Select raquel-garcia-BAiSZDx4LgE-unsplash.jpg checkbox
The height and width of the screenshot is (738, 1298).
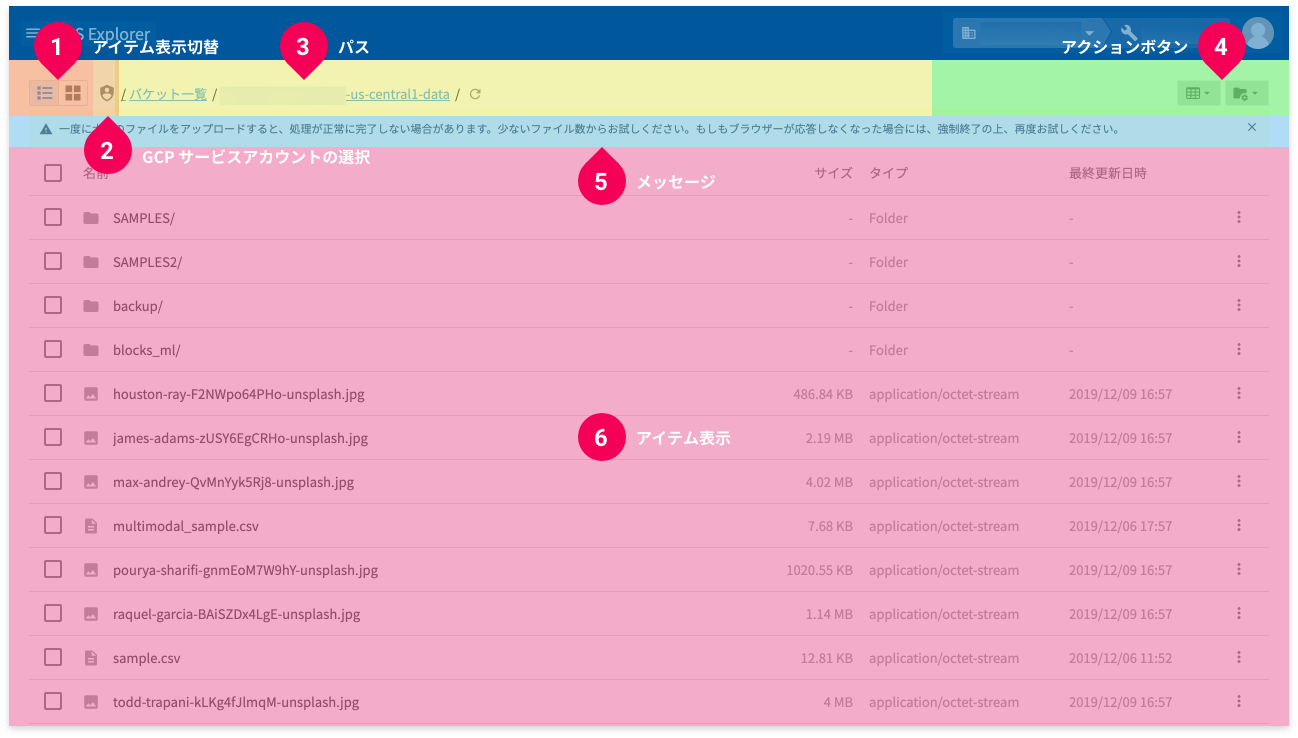[x=53, y=613]
